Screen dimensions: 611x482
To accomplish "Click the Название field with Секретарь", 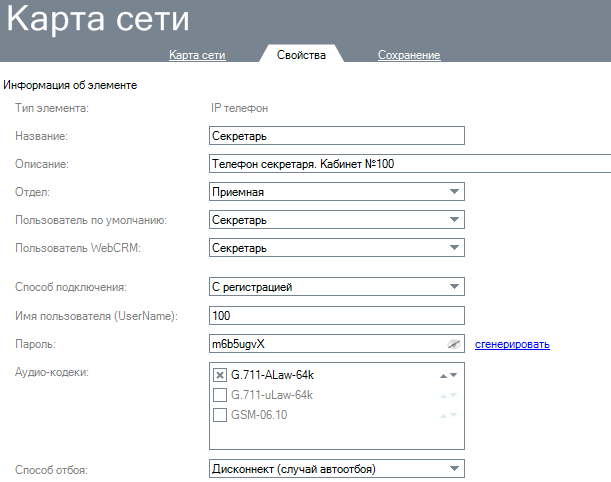I will pos(337,136).
